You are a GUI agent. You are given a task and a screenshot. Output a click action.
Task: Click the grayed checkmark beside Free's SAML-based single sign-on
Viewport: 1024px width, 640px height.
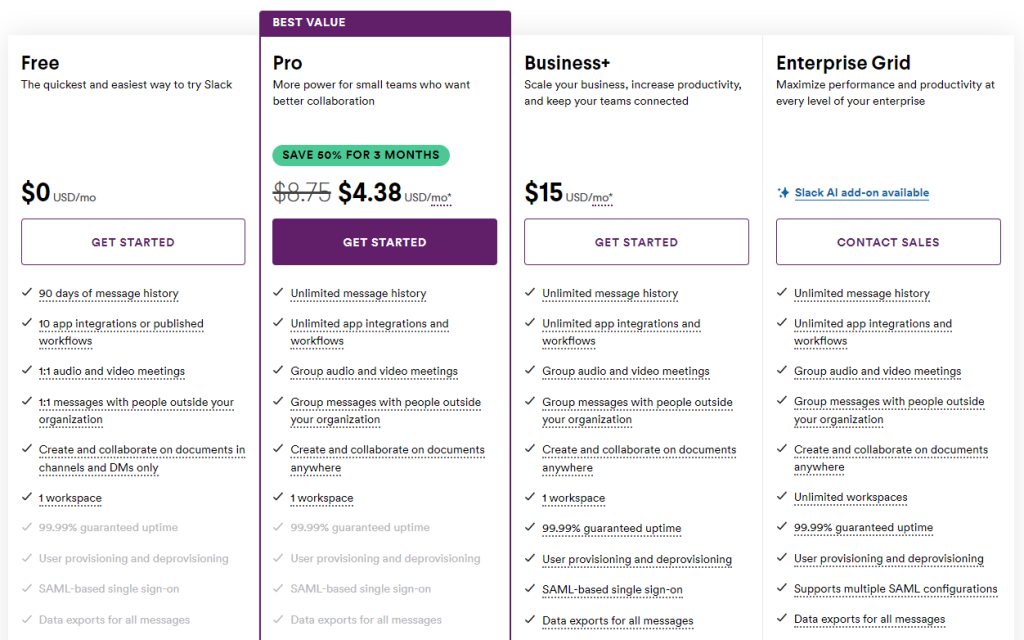tap(25, 589)
